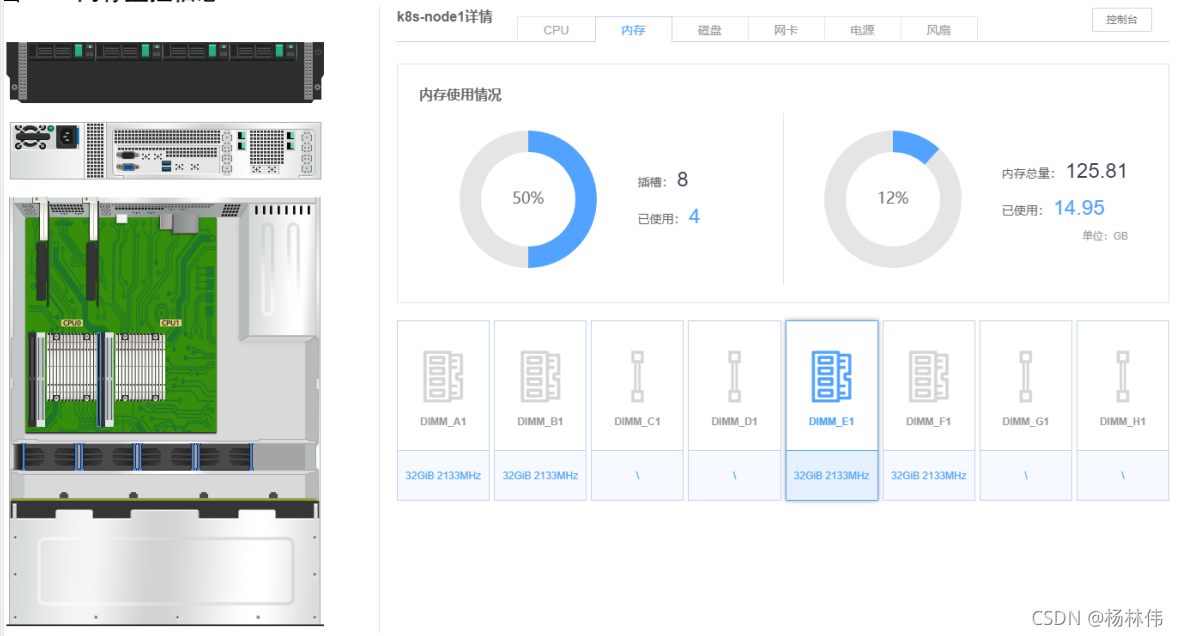Click the DIMM_A1 label text
Viewport: 1178px width, 636px height.
(443, 421)
